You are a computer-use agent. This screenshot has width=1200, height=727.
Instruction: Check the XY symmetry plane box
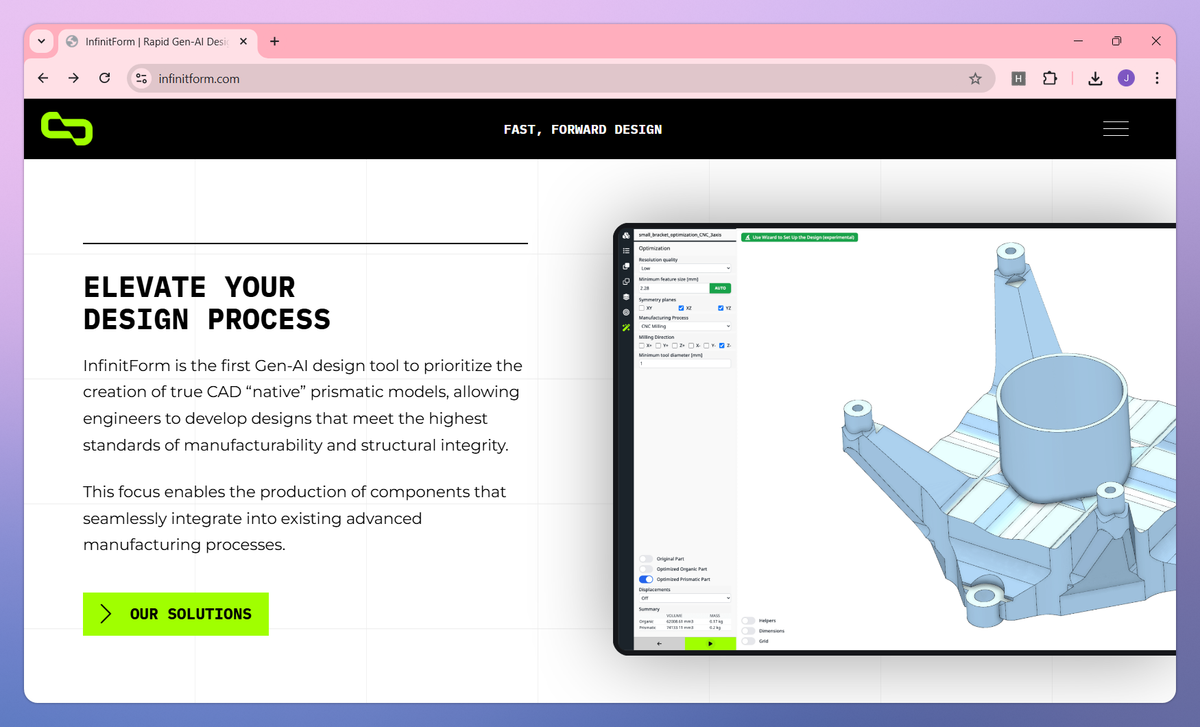[x=641, y=308]
